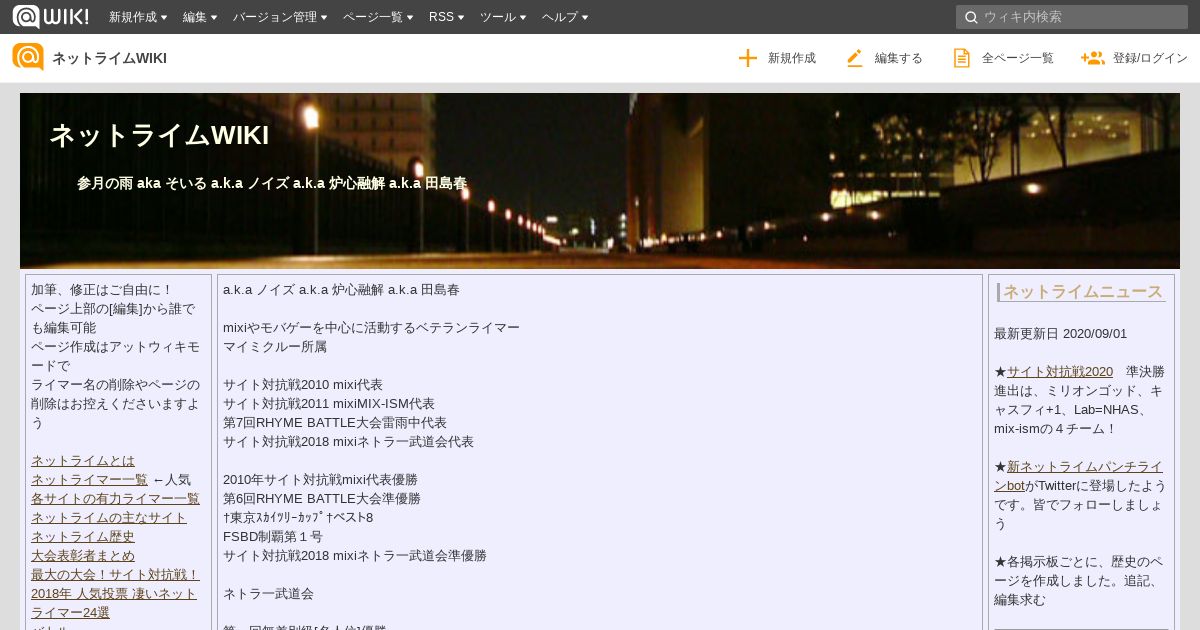The image size is (1200, 630).
Task: Expand the ツール menu
Action: pyautogui.click(x=503, y=17)
